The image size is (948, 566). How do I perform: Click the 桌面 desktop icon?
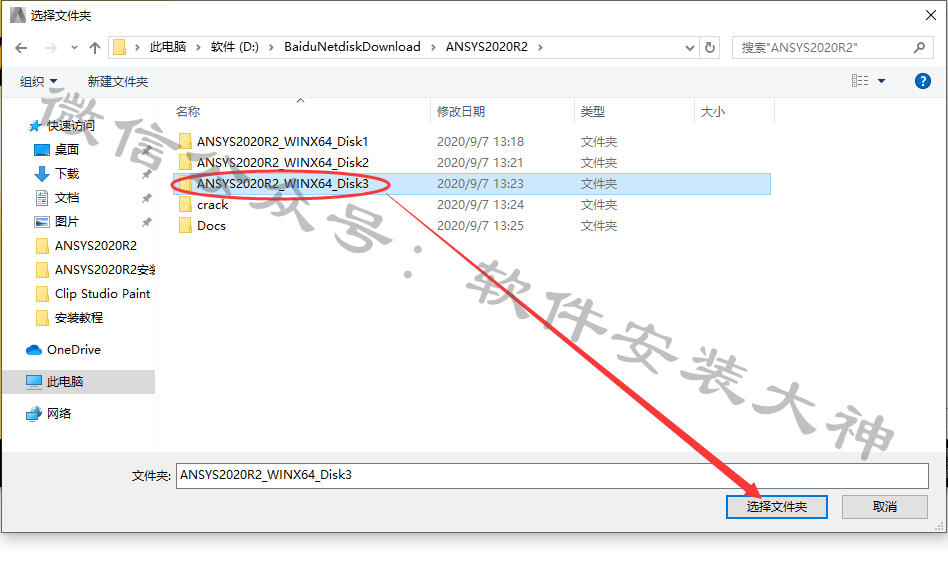tap(42, 150)
